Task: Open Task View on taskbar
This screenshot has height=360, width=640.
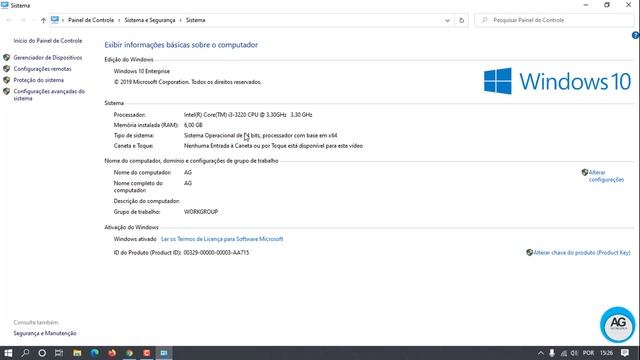Action: 59,353
